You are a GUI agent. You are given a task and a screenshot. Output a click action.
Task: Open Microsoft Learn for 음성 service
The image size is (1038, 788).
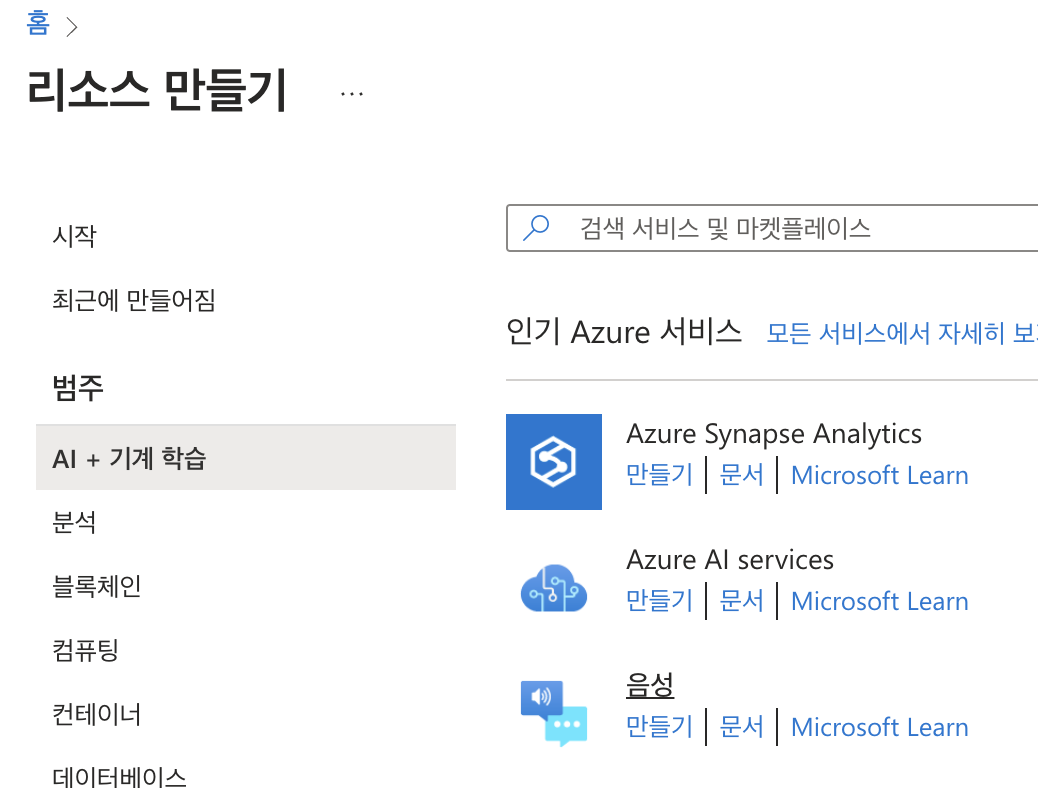point(880,727)
